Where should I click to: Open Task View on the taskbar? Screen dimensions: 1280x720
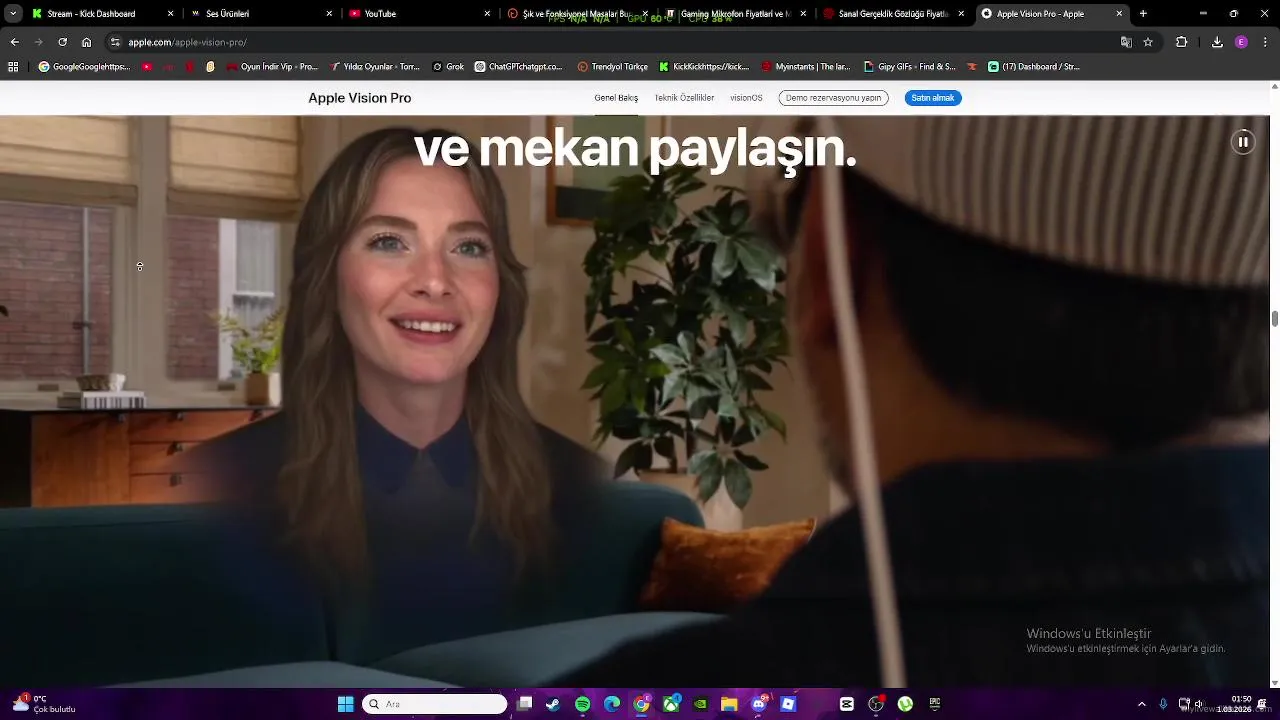coord(524,704)
